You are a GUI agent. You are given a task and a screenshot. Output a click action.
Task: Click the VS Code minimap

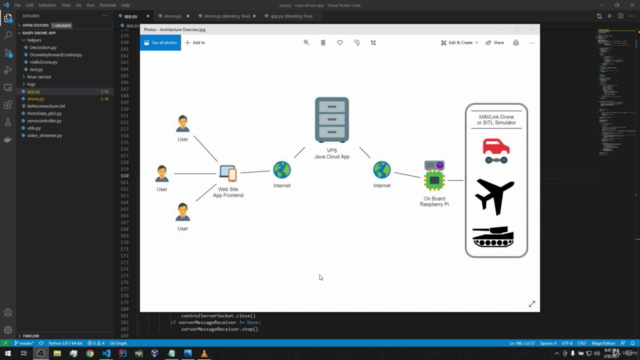(x=615, y=92)
